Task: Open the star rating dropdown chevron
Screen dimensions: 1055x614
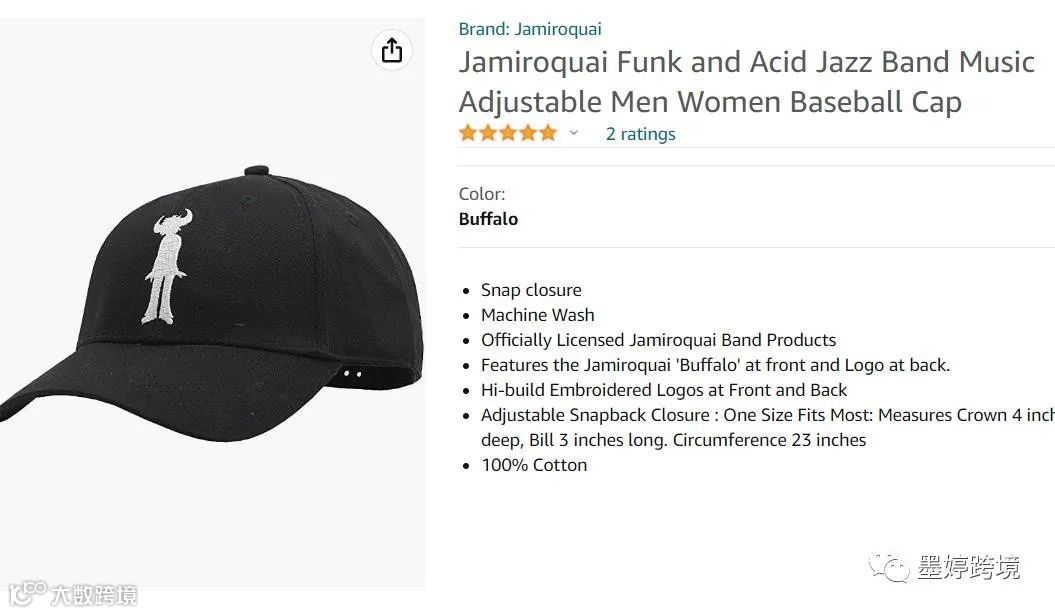Action: (x=573, y=133)
